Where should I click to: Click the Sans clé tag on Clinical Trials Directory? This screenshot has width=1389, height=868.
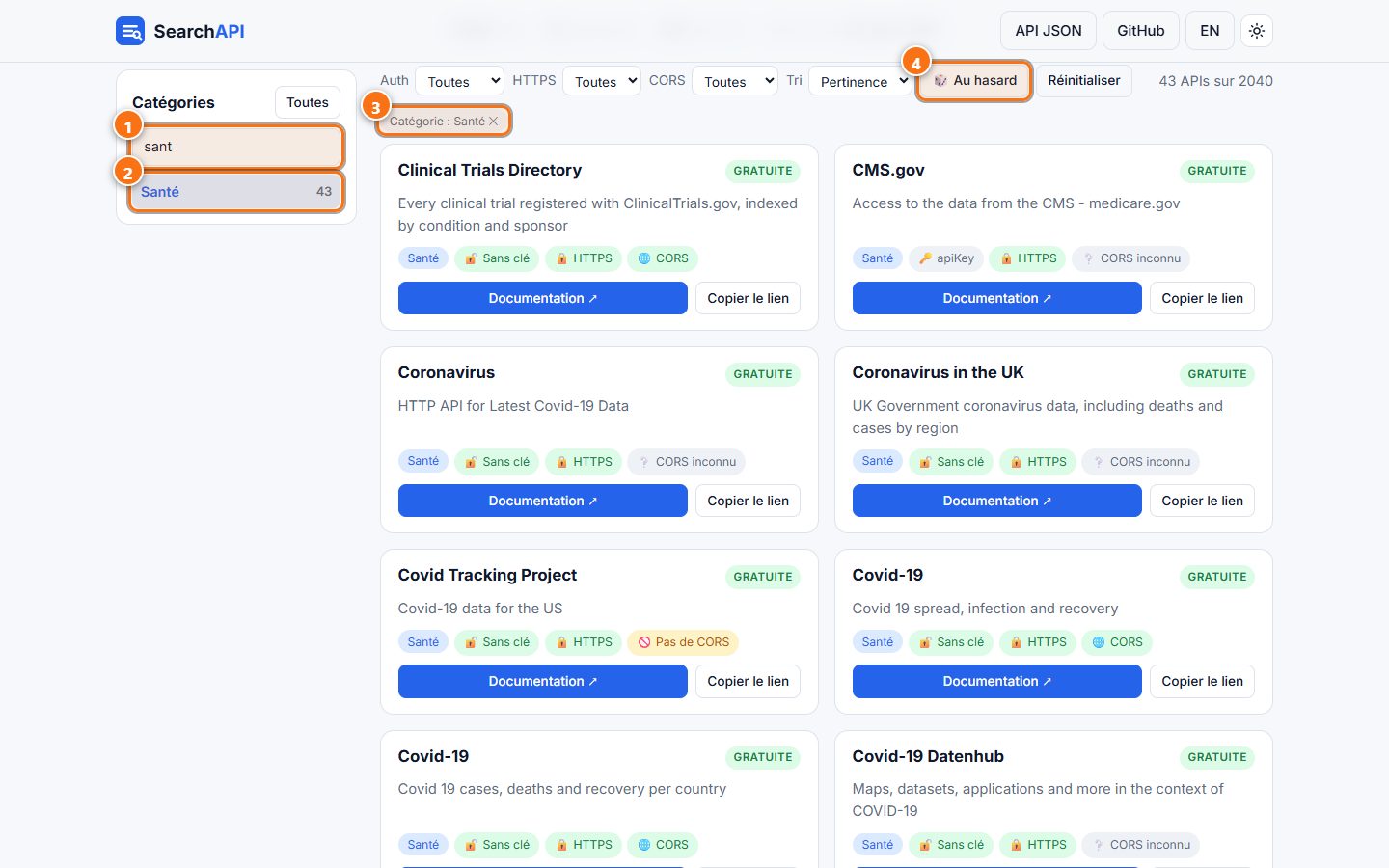click(x=497, y=258)
